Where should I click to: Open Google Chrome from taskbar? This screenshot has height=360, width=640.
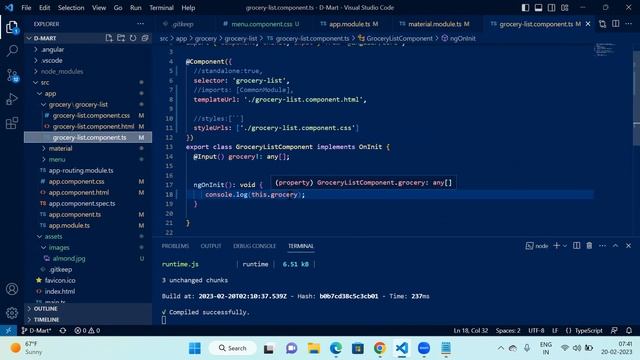(x=380, y=348)
